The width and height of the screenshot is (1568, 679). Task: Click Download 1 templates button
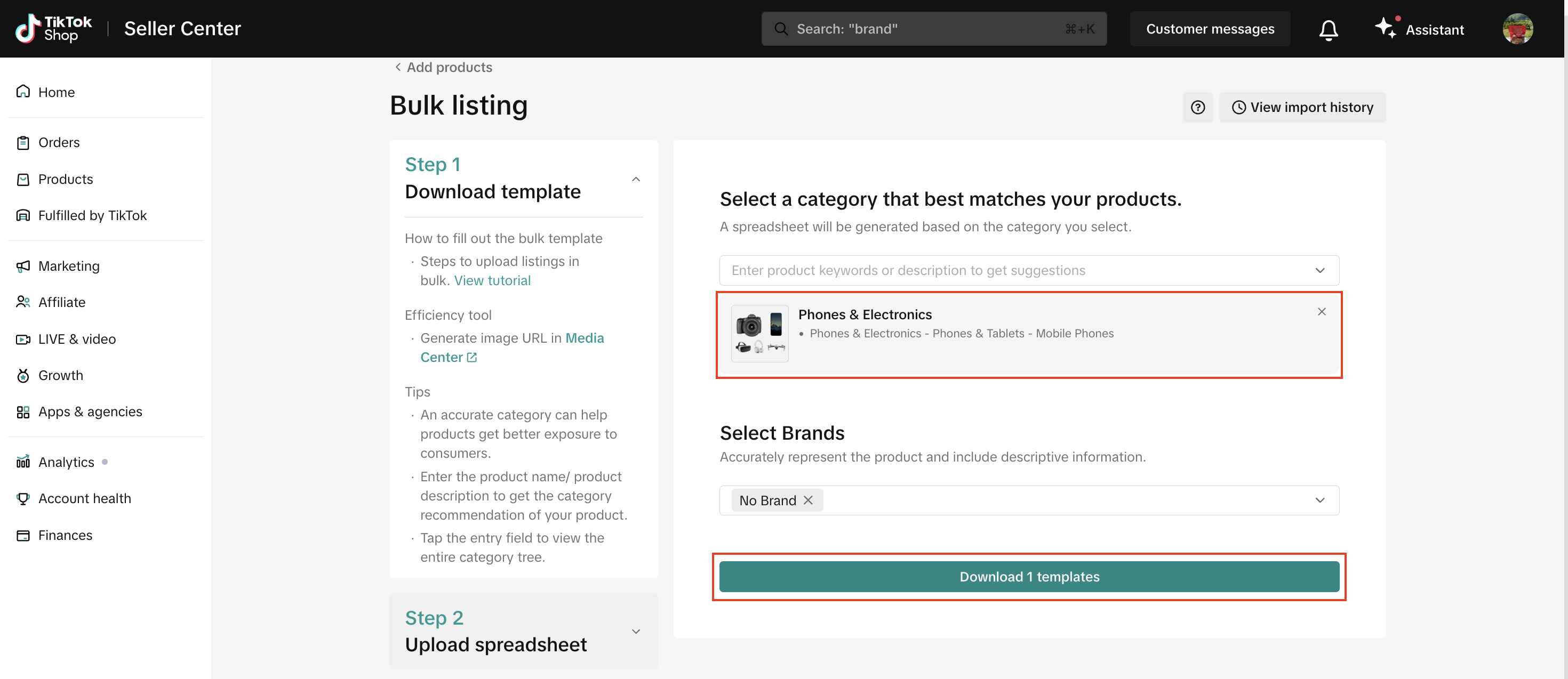(1029, 576)
